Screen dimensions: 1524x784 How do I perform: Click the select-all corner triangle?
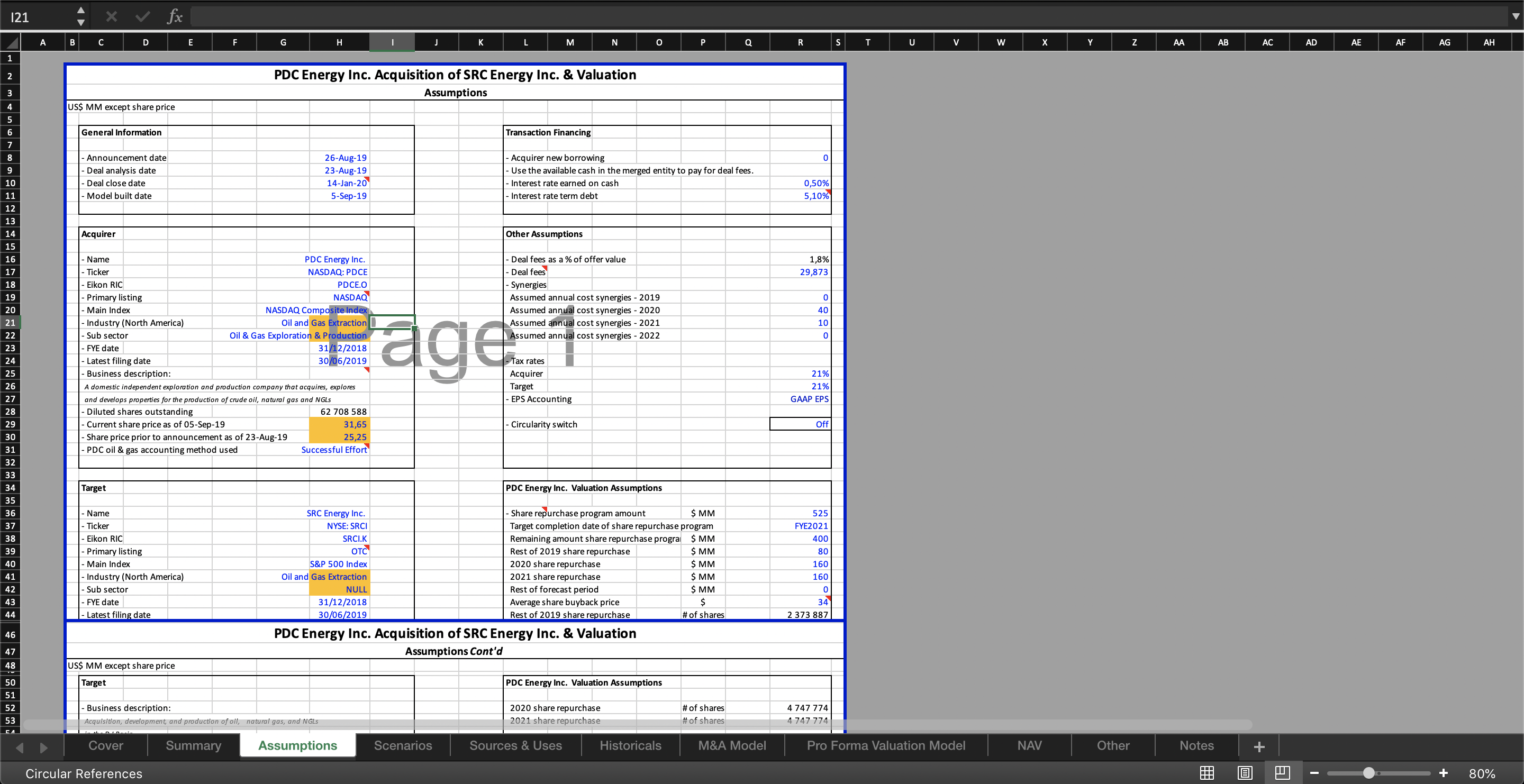pos(11,42)
